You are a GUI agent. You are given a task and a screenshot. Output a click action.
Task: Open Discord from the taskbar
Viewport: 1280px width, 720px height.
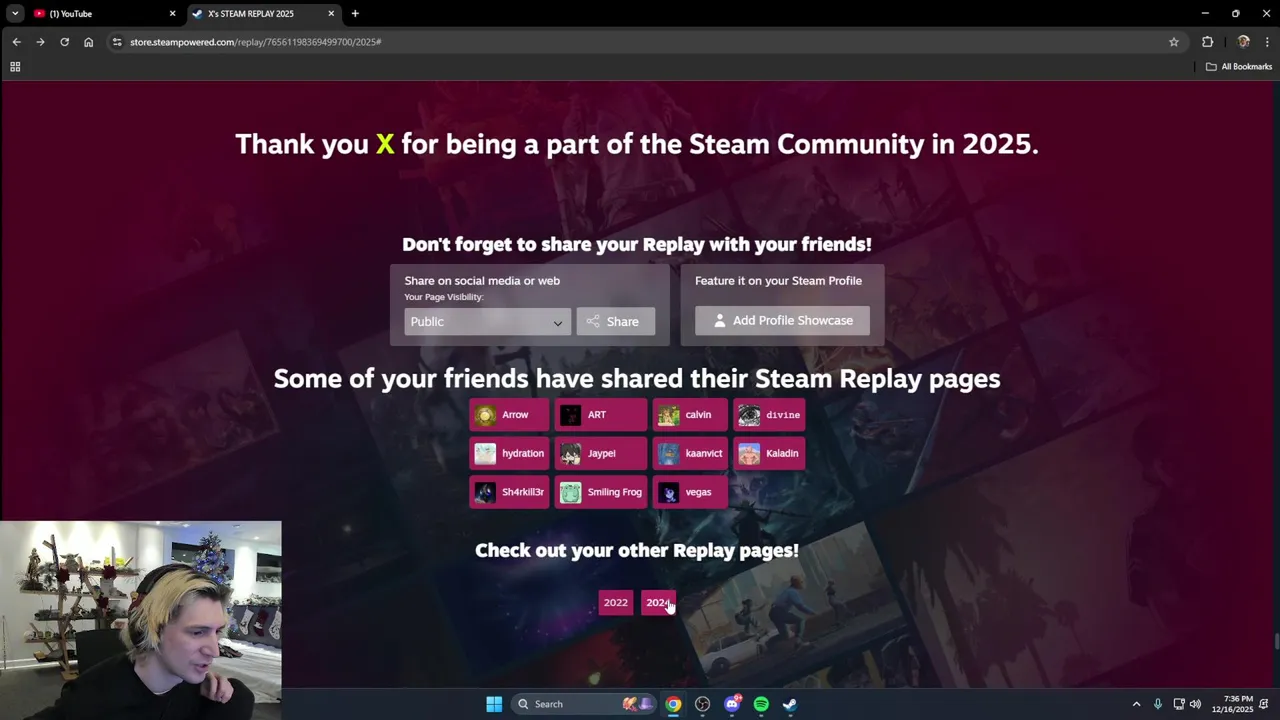732,704
